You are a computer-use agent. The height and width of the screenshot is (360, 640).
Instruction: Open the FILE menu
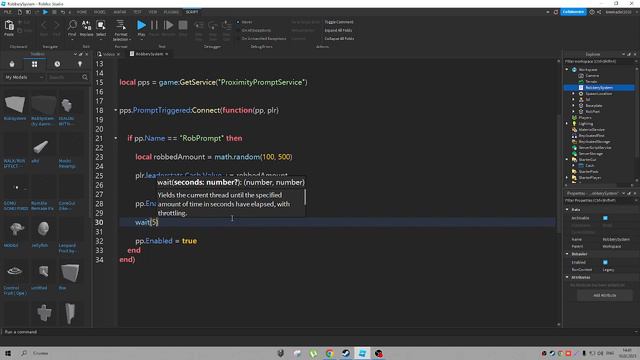[7, 12]
